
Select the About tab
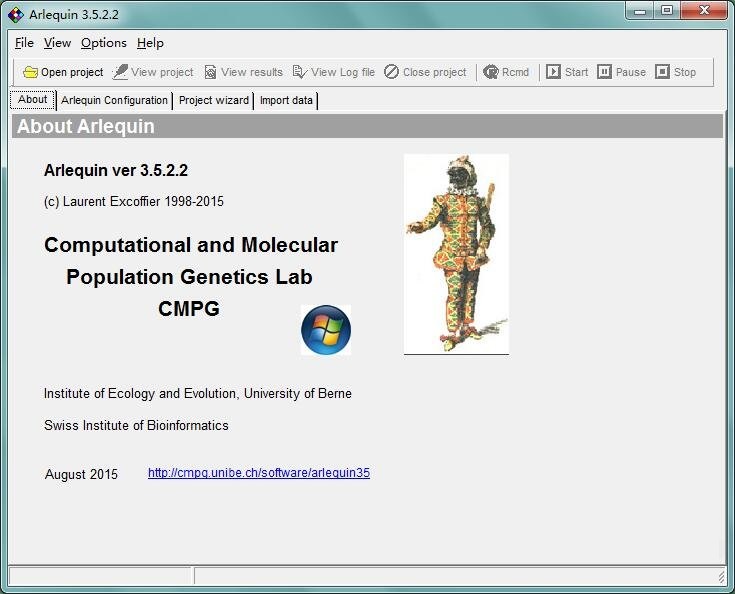(x=32, y=100)
